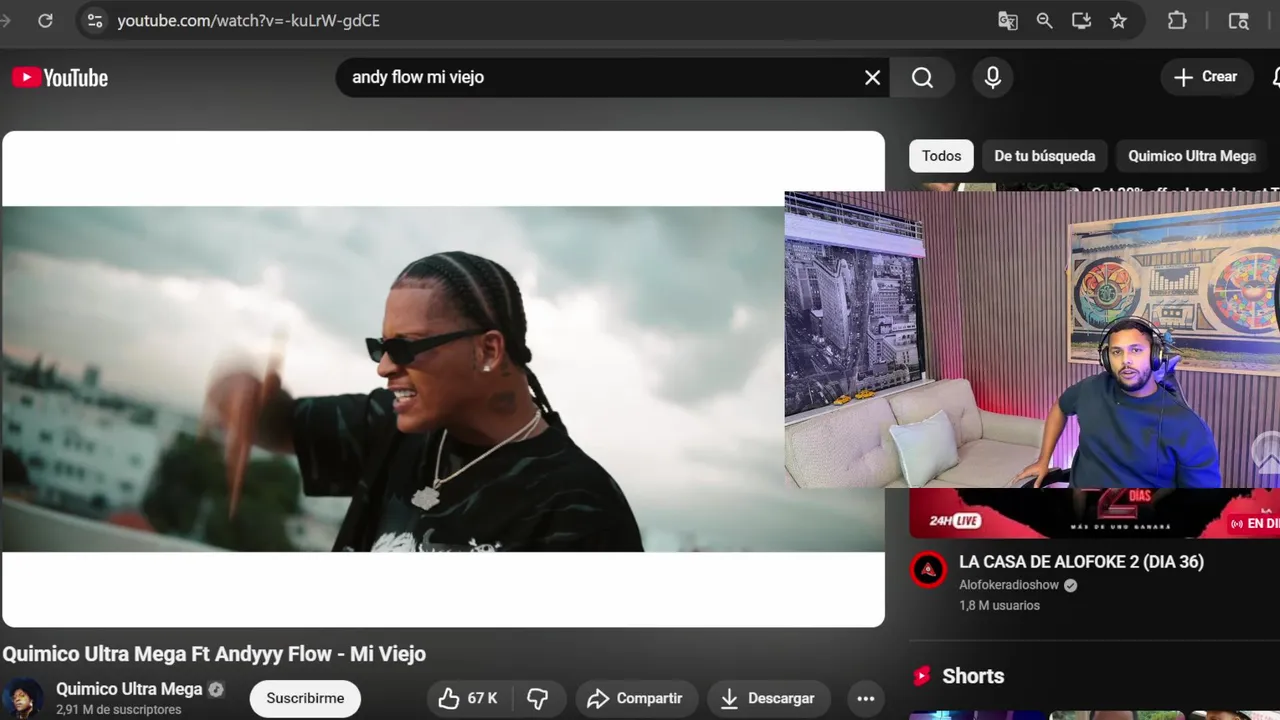Submit search with the magnifying glass button
This screenshot has height=720, width=1280.
click(x=922, y=77)
